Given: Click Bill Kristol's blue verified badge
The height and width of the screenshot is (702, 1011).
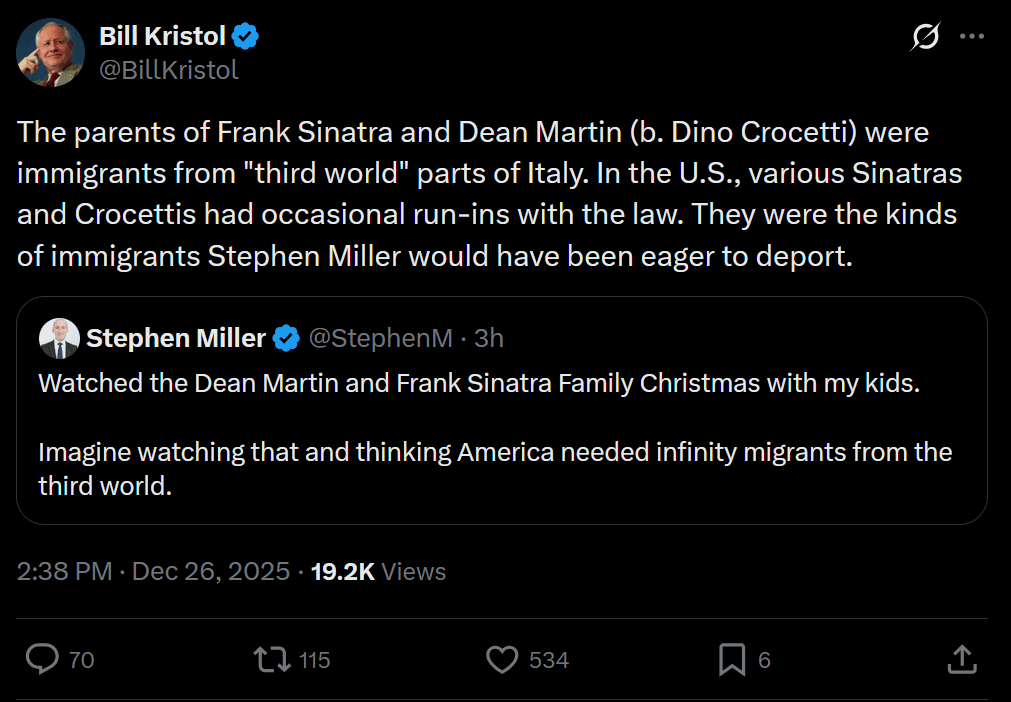Looking at the screenshot, I should click(x=246, y=37).
